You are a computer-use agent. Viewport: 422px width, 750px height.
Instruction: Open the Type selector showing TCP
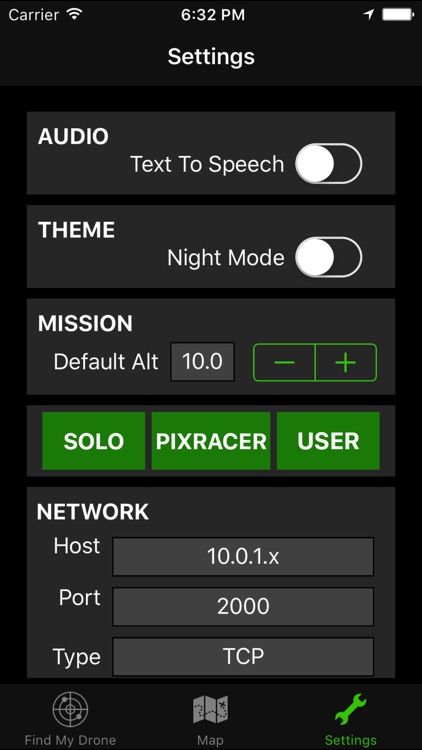click(243, 657)
